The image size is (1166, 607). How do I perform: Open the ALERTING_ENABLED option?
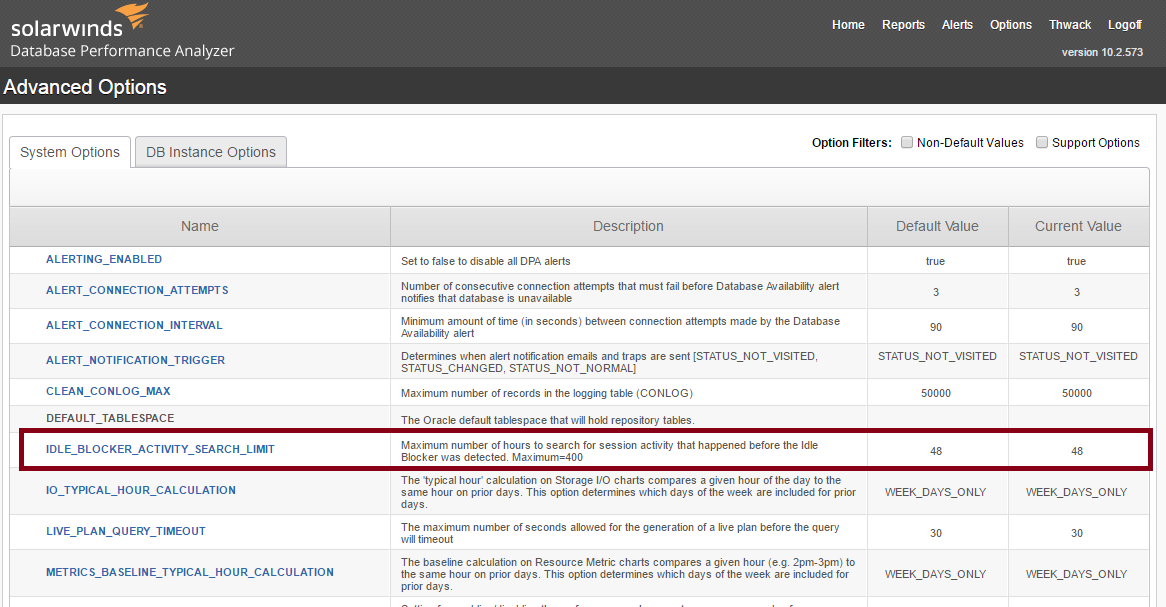point(103,260)
